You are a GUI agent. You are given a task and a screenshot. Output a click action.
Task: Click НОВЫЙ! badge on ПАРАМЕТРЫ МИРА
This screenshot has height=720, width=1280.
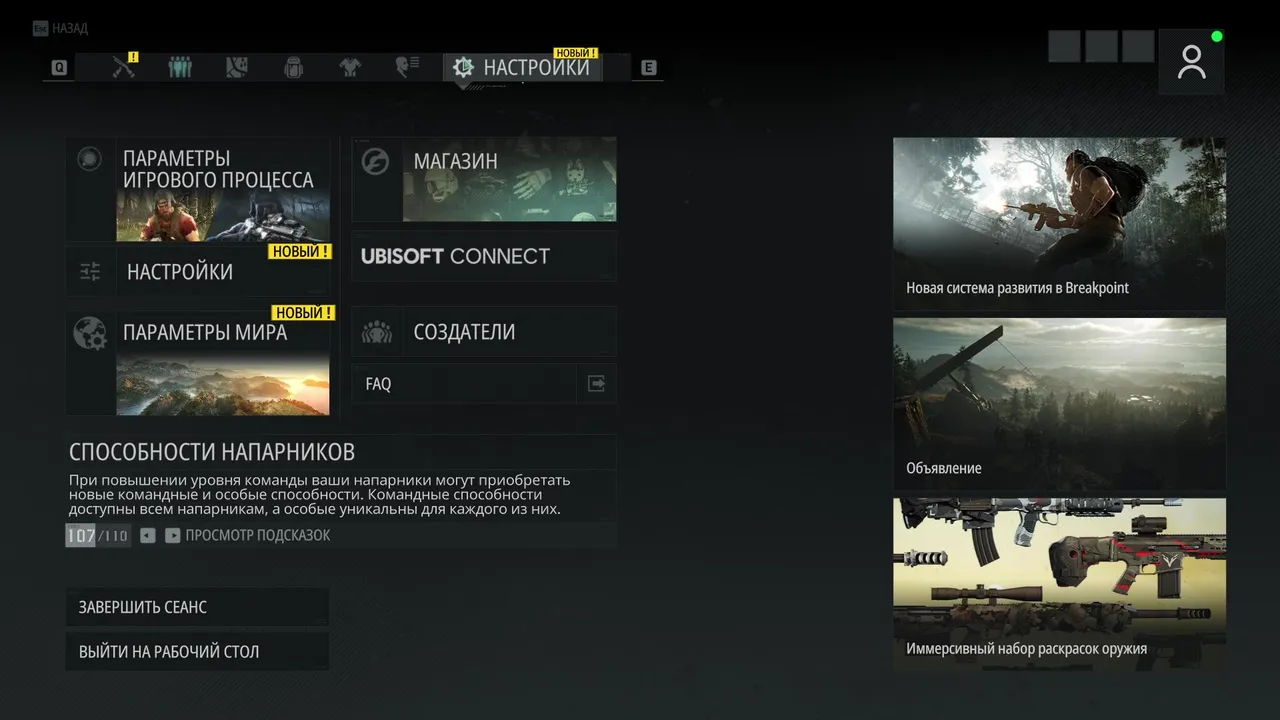[x=303, y=313]
